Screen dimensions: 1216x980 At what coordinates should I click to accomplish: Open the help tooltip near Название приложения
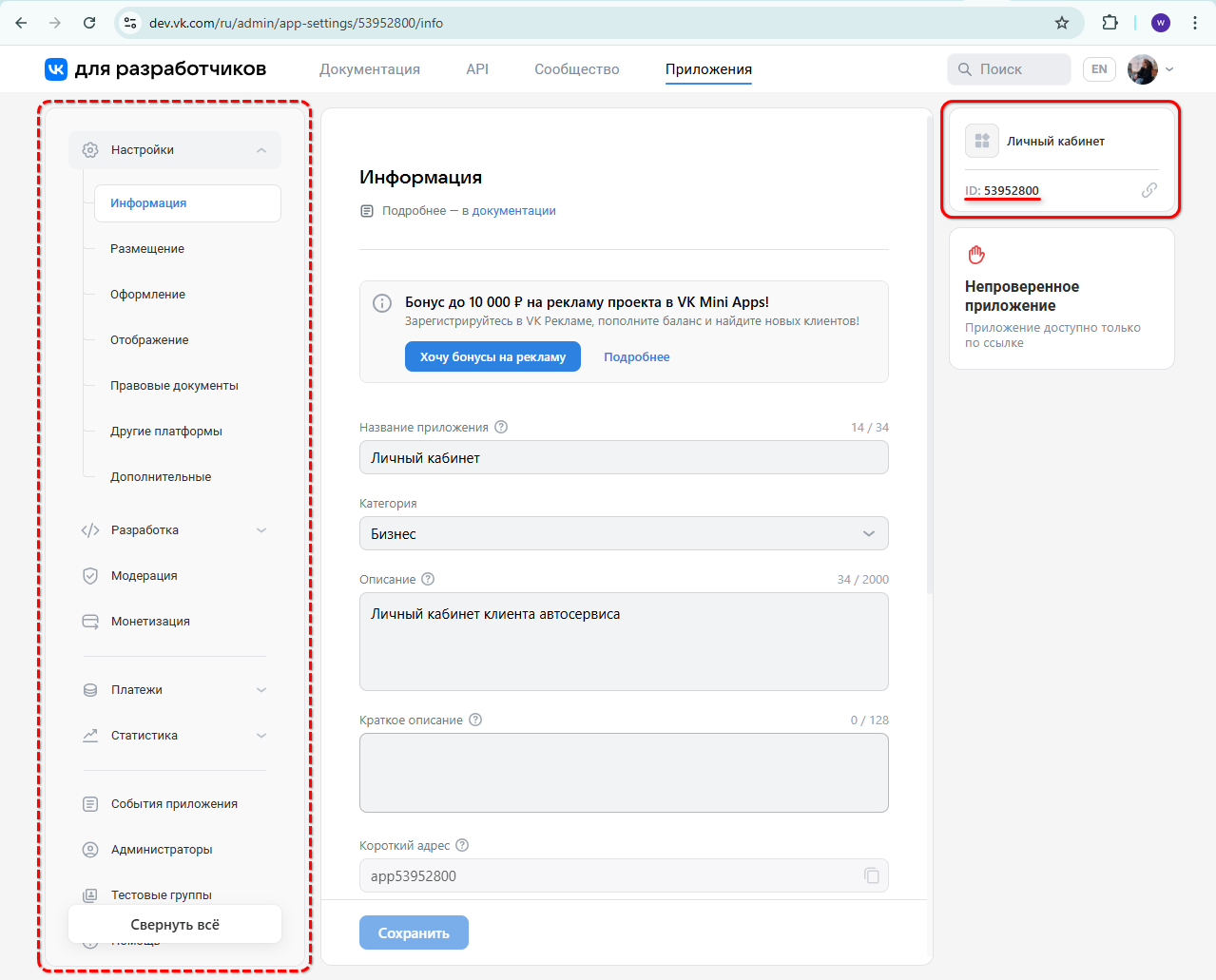(x=501, y=426)
